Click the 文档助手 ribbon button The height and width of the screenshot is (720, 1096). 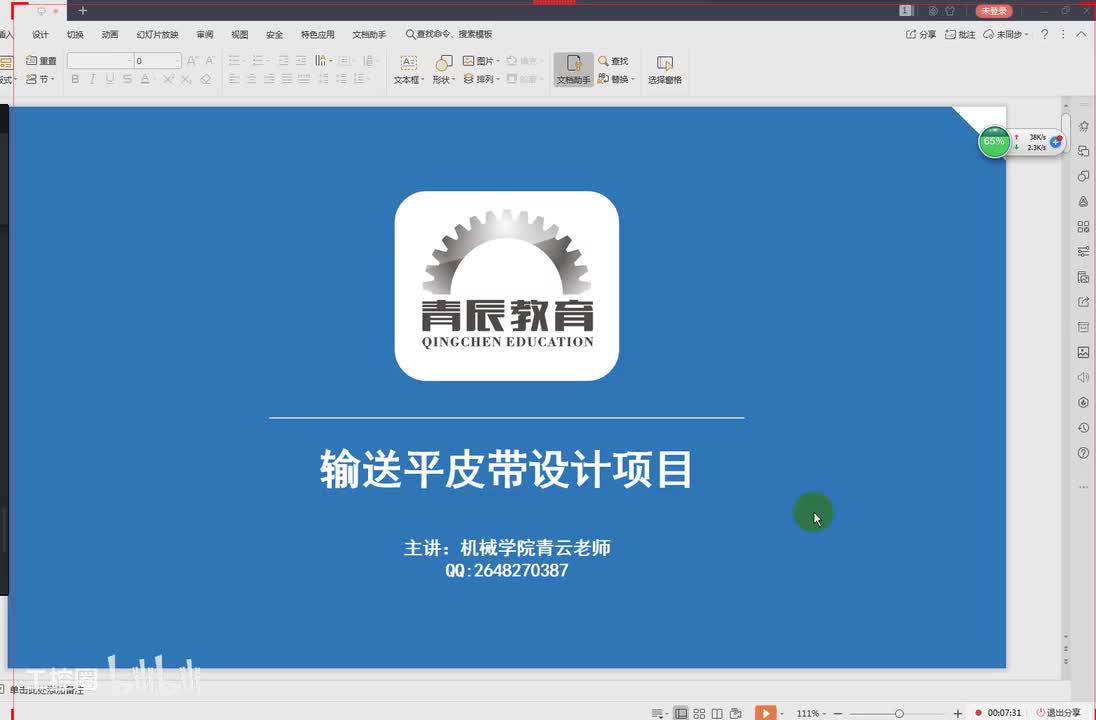click(x=573, y=69)
